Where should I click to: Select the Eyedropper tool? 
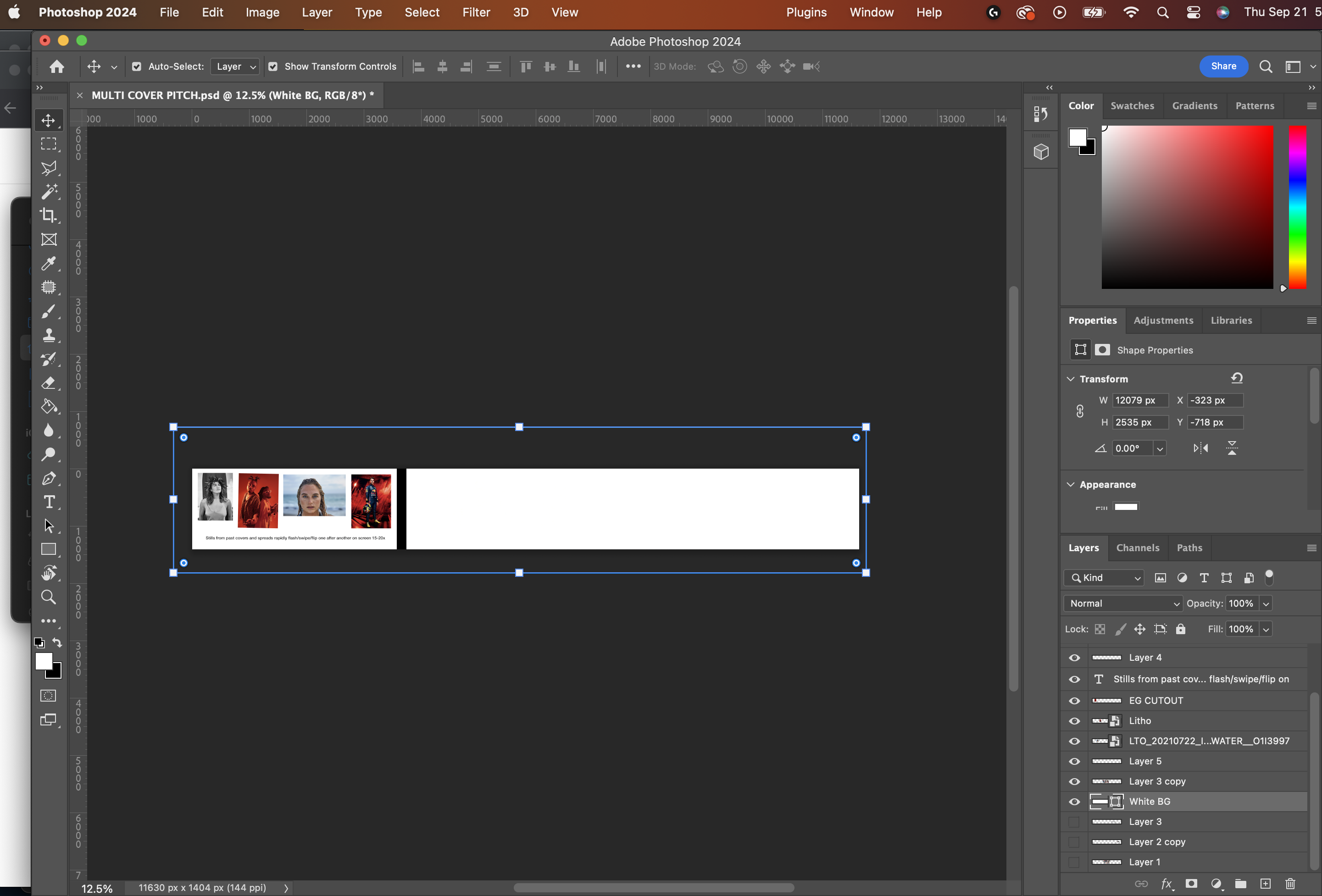coord(48,263)
